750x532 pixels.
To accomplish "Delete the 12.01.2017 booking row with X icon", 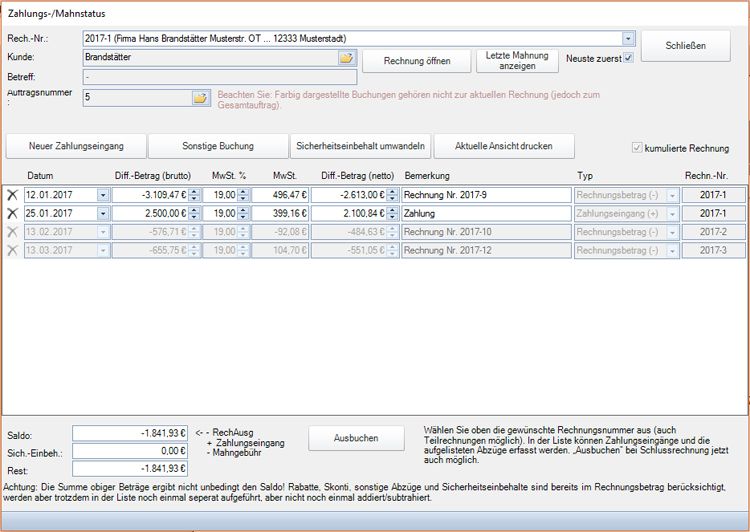I will point(13,195).
